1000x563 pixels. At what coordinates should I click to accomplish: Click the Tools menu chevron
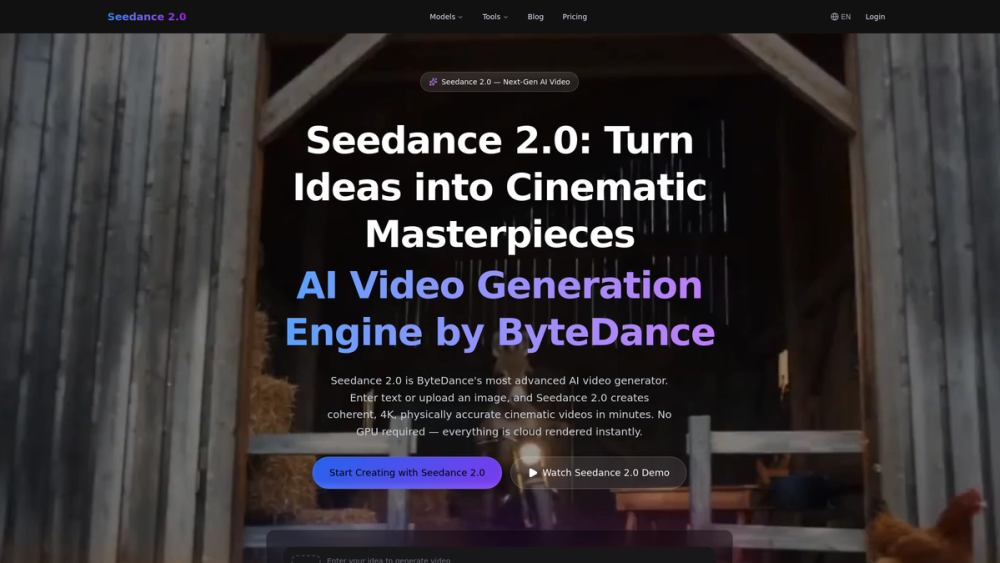tap(506, 17)
